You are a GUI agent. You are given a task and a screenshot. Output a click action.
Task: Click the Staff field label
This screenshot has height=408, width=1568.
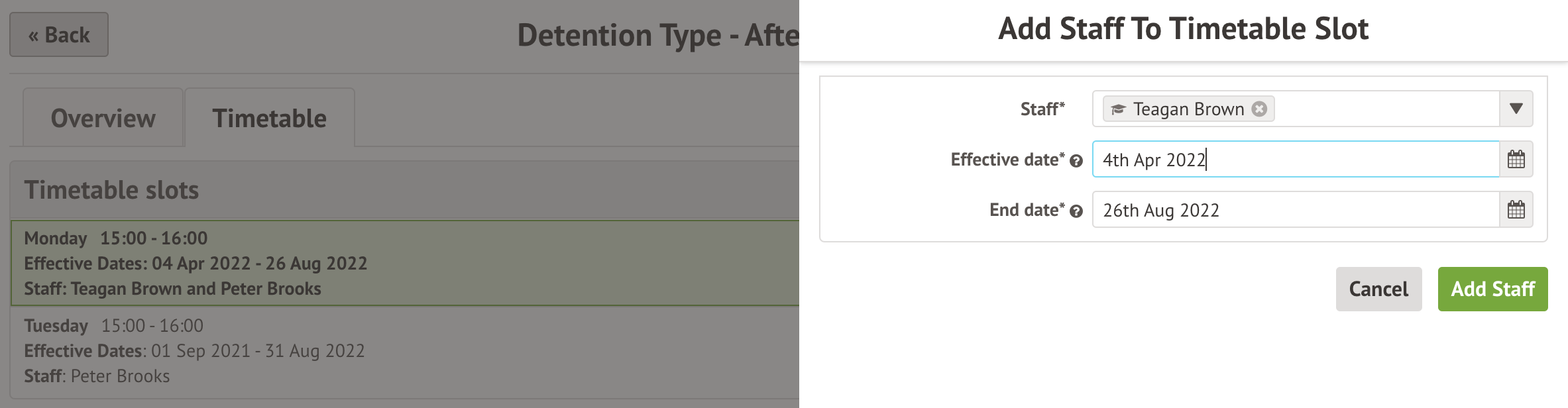tap(1042, 109)
